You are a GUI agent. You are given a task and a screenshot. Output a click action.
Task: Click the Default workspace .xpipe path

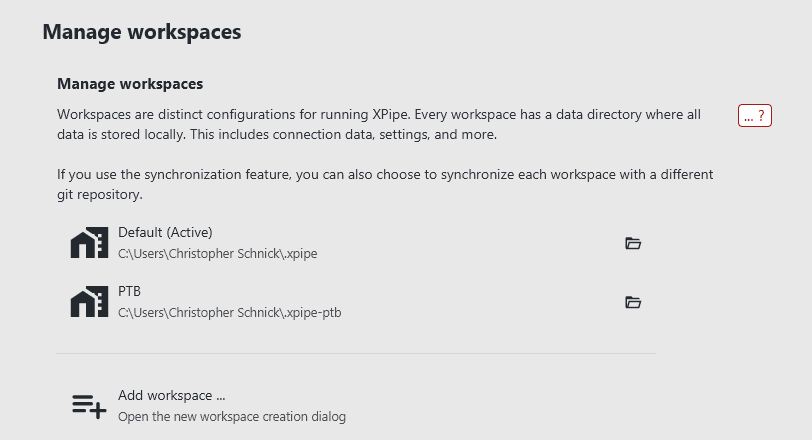coord(217,254)
